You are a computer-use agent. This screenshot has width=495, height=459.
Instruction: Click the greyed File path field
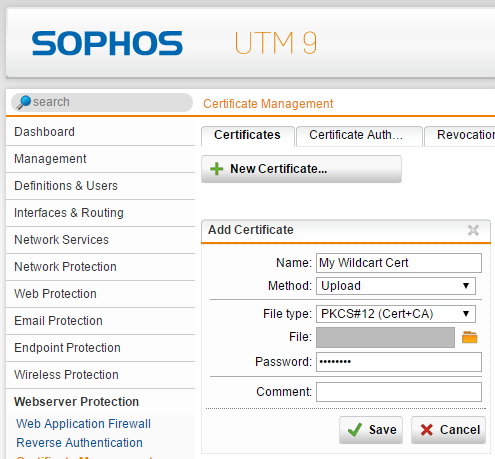tap(385, 337)
